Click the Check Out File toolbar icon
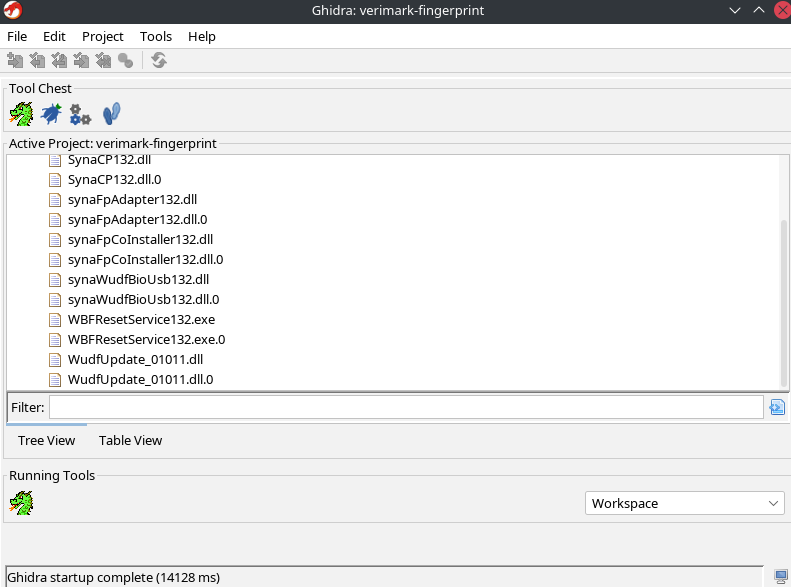This screenshot has width=791, height=587. [x=37, y=61]
